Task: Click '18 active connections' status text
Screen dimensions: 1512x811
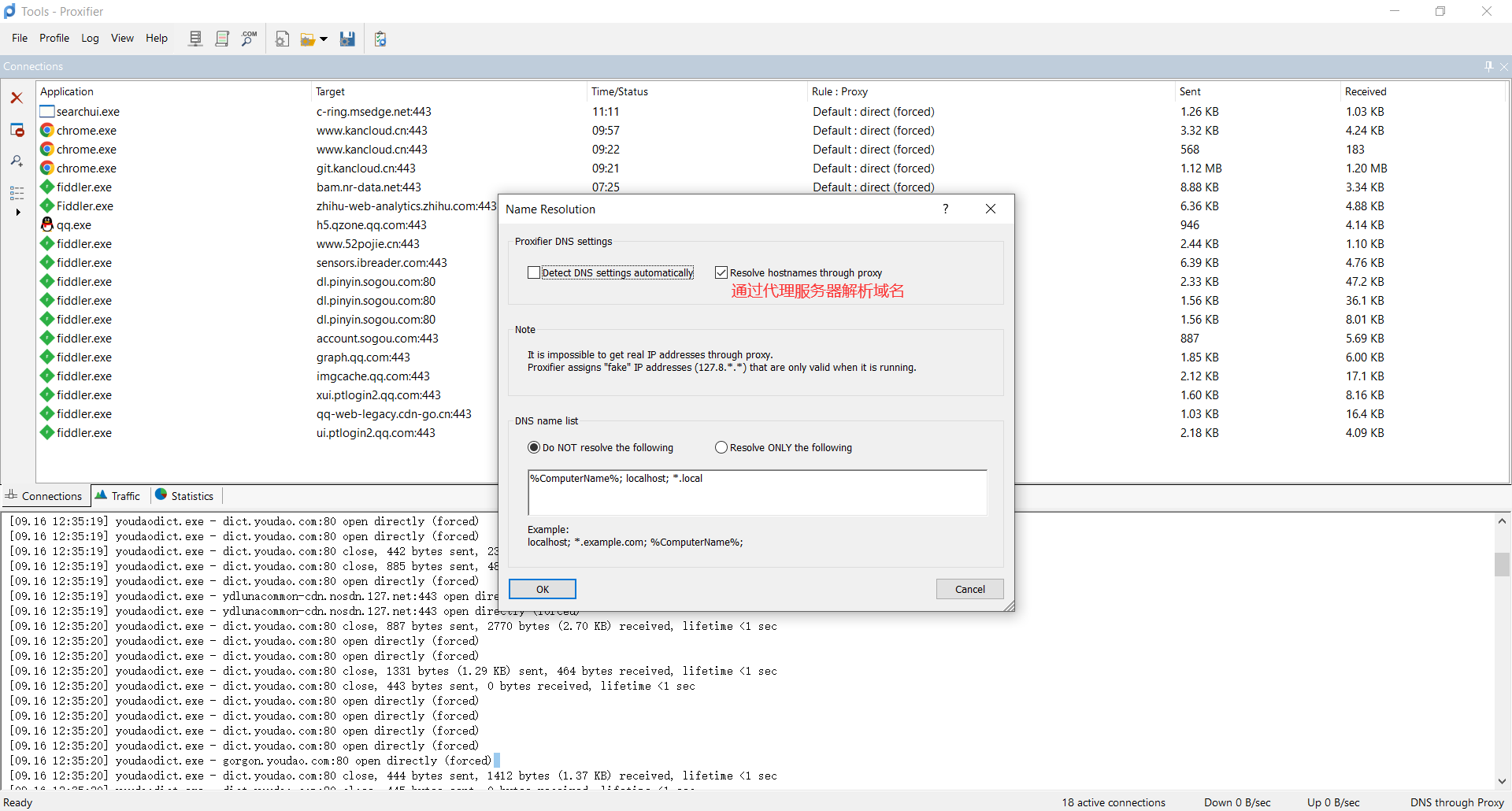Action: click(1114, 802)
